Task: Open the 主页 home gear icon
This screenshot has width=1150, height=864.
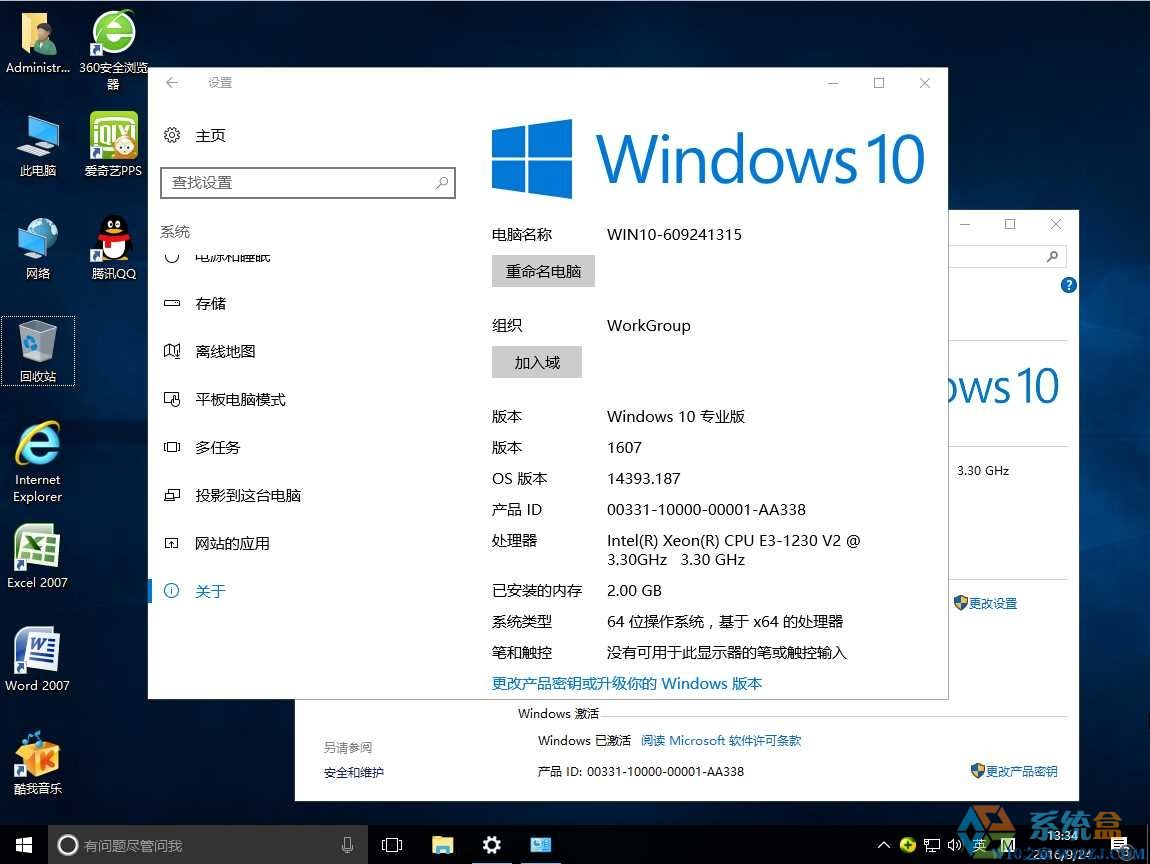Action: (x=172, y=135)
